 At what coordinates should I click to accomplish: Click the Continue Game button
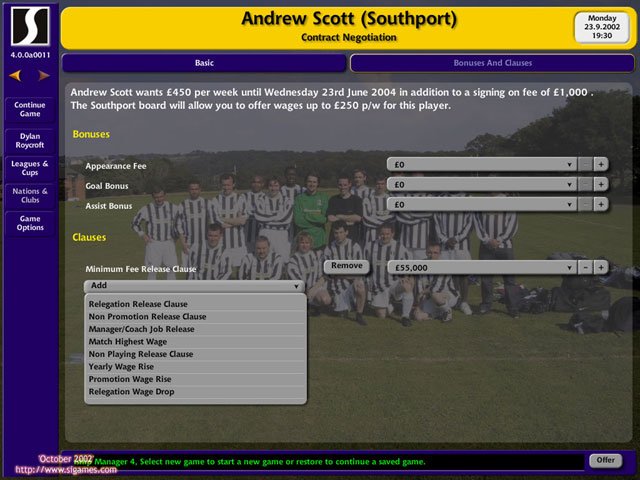tap(30, 109)
